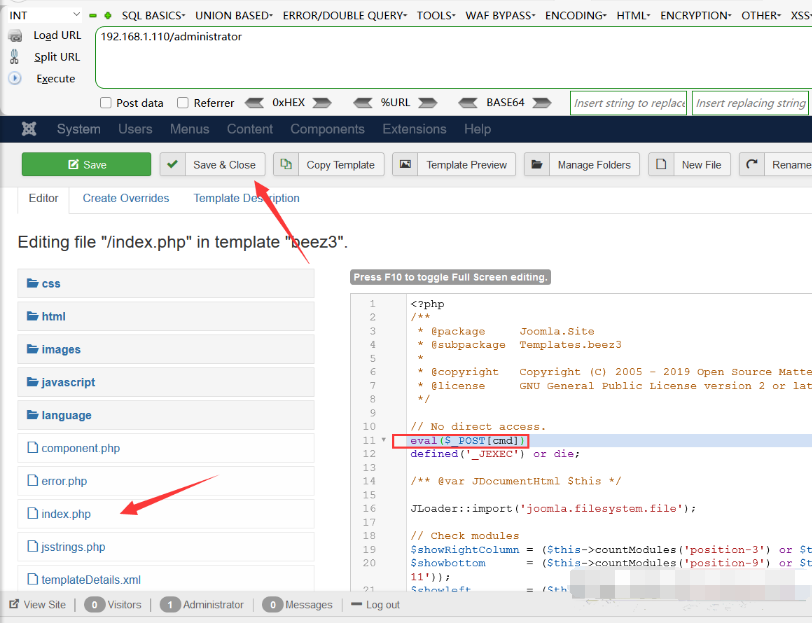Click left arrow before 0xHEX
The width and height of the screenshot is (812, 623).
tap(254, 103)
